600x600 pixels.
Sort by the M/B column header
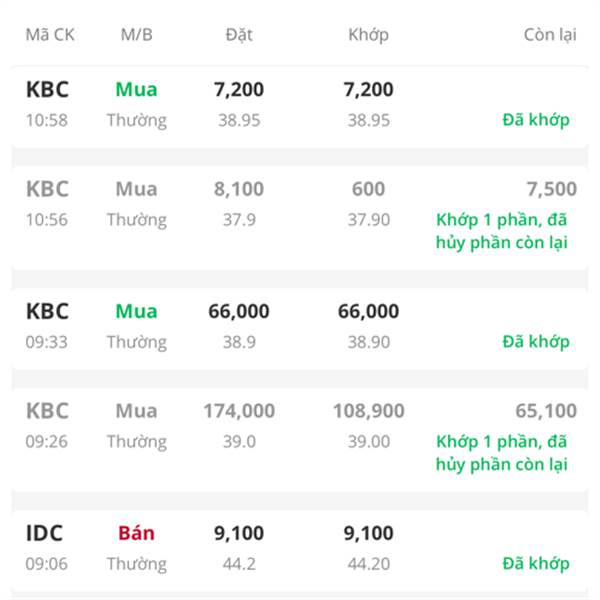pos(137,35)
